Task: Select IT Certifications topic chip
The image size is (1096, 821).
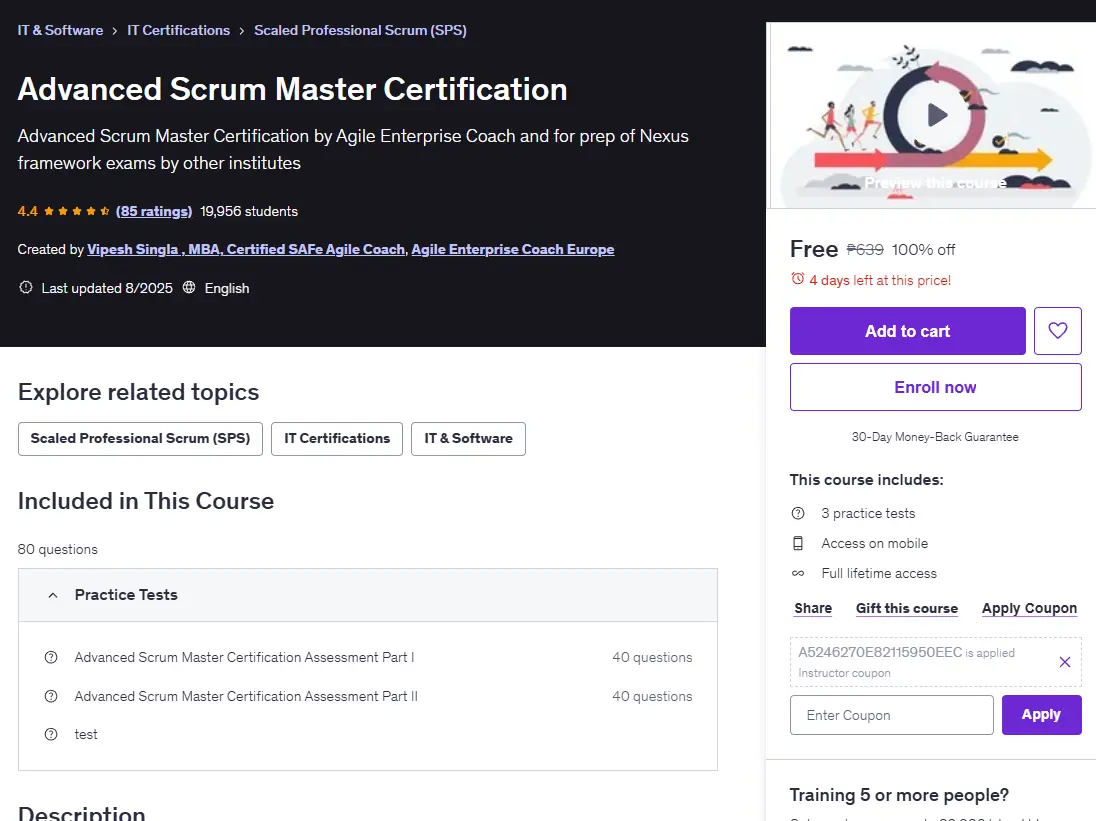Action: click(x=337, y=439)
